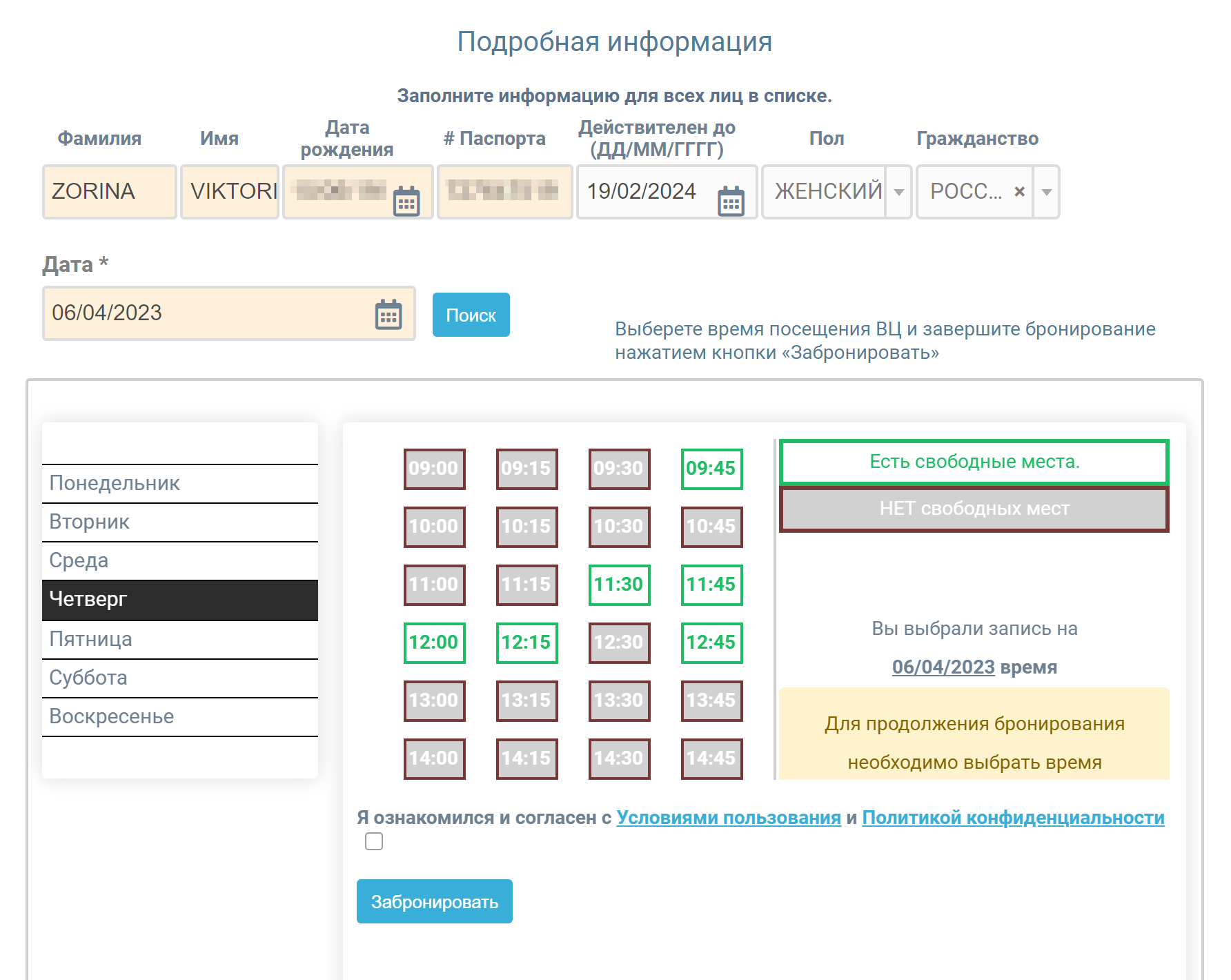1231x980 pixels.
Task: Open calendar icon in the Дата field
Action: [x=388, y=315]
